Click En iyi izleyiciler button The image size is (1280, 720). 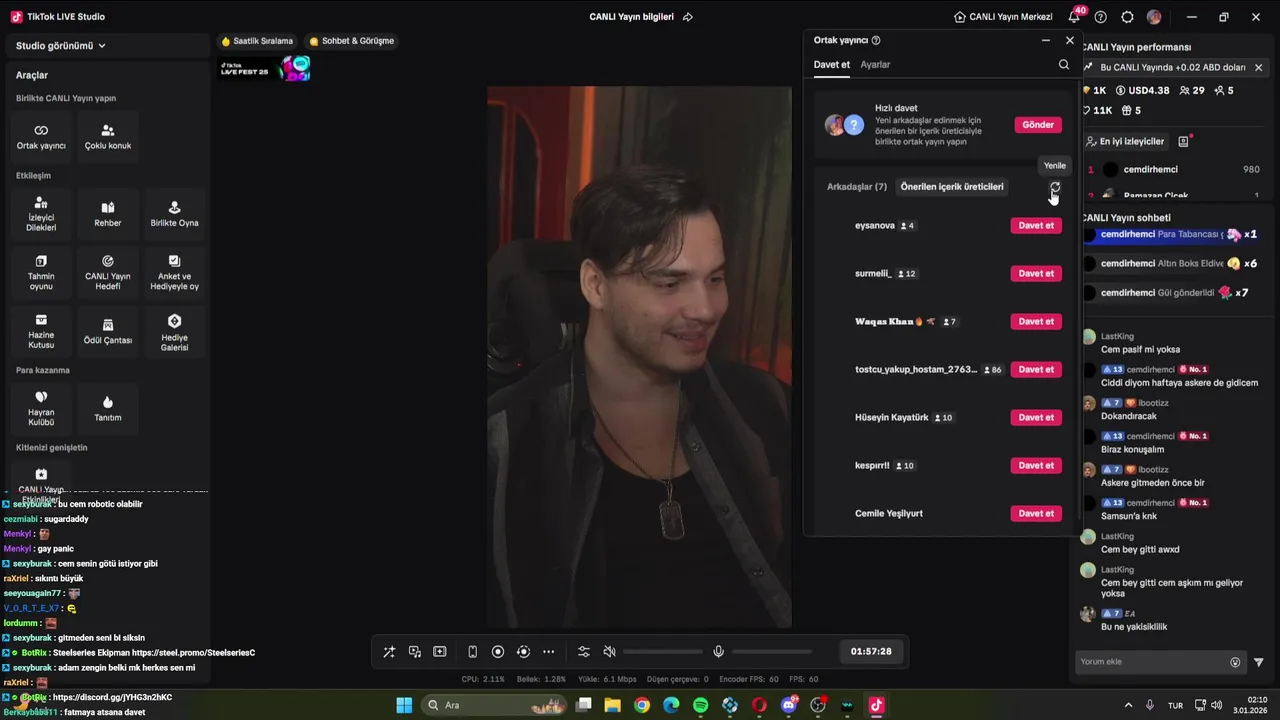pos(1126,142)
